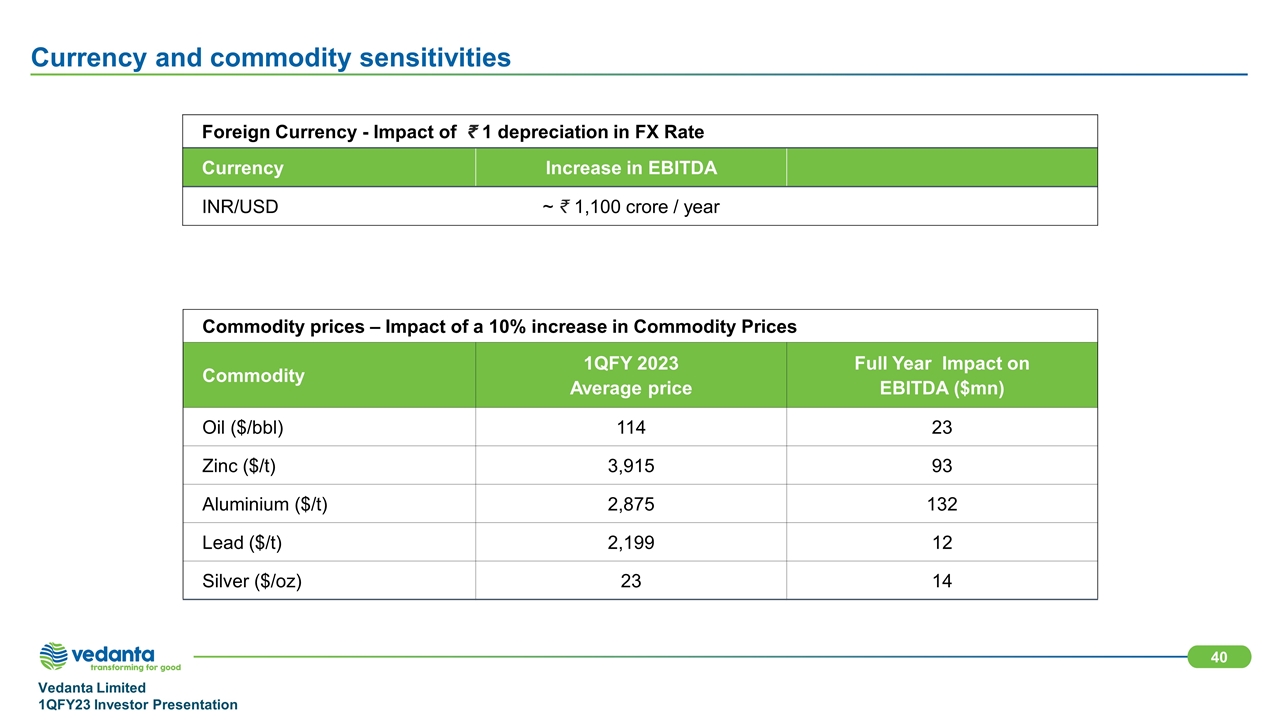Click the Lead average price 2,199
The height and width of the screenshot is (720, 1280).
click(631, 542)
